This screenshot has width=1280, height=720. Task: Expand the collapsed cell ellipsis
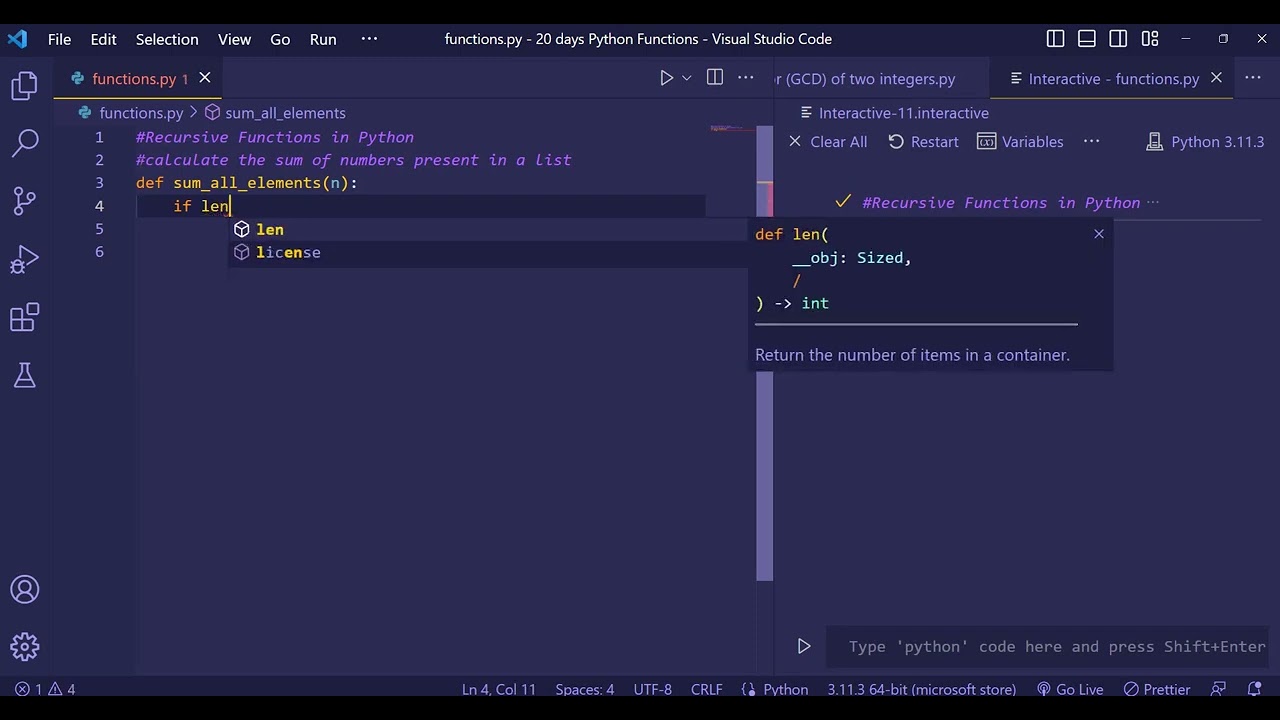tap(1153, 202)
